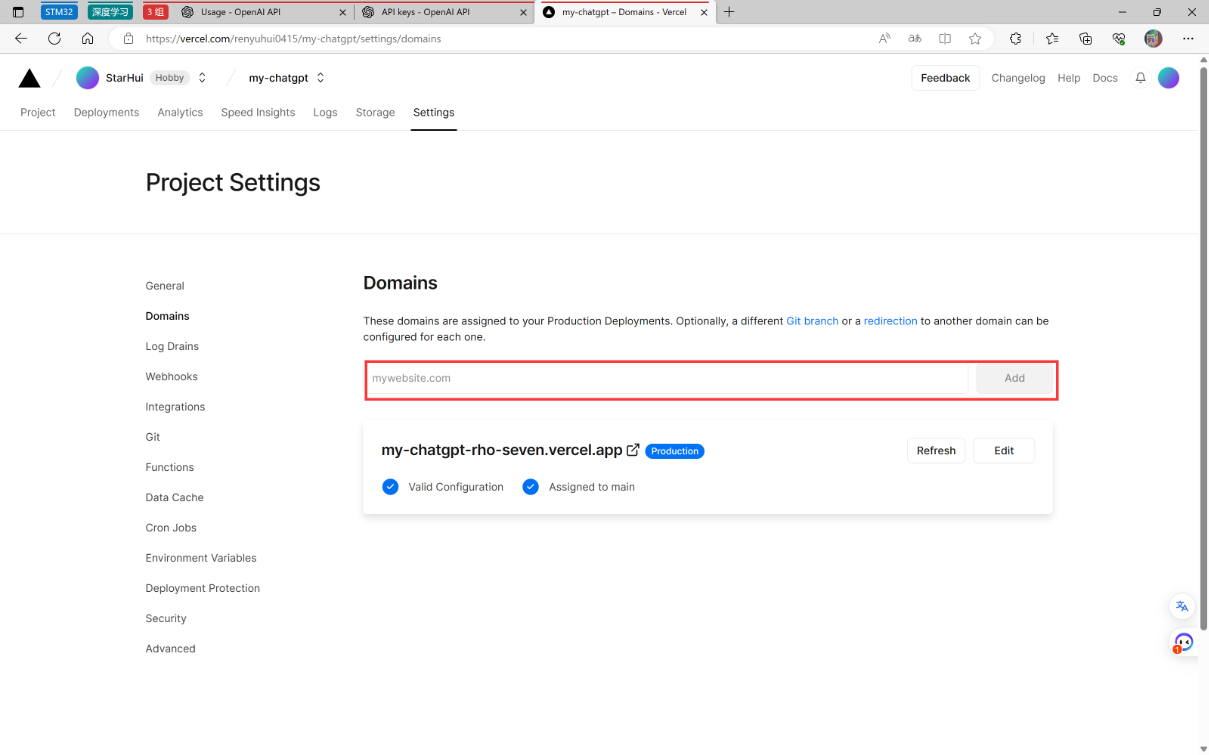Open Integrations settings
1209x755 pixels.
(175, 407)
